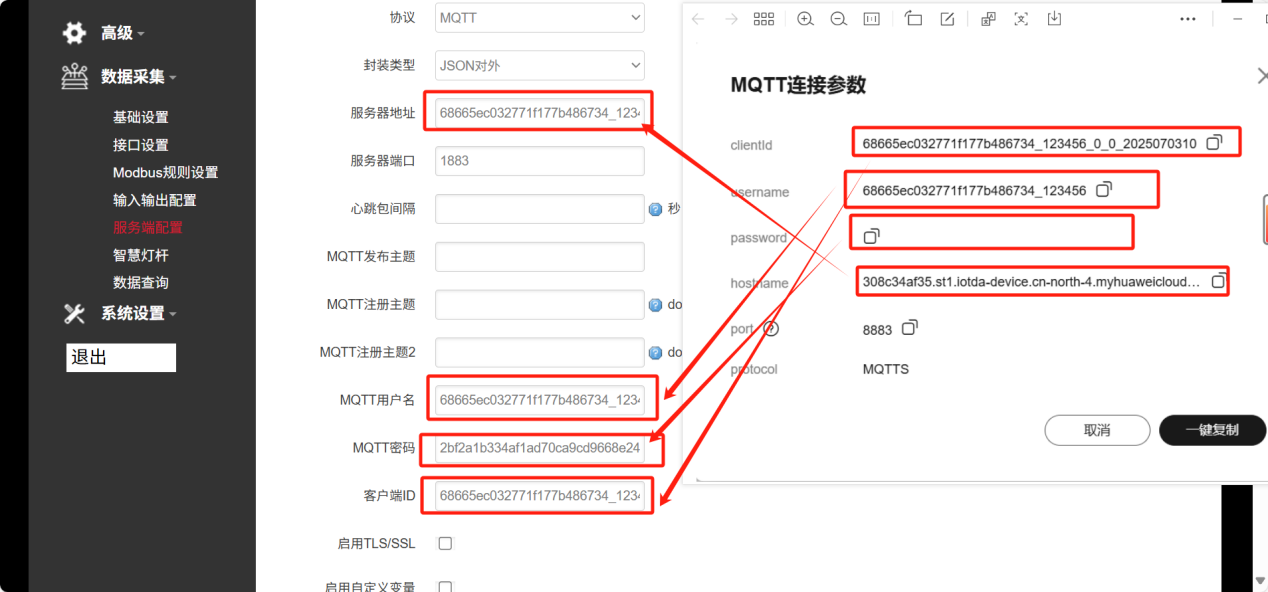Open the 封装类型 dropdown showing JSON对外
The height and width of the screenshot is (592, 1268).
click(x=539, y=65)
